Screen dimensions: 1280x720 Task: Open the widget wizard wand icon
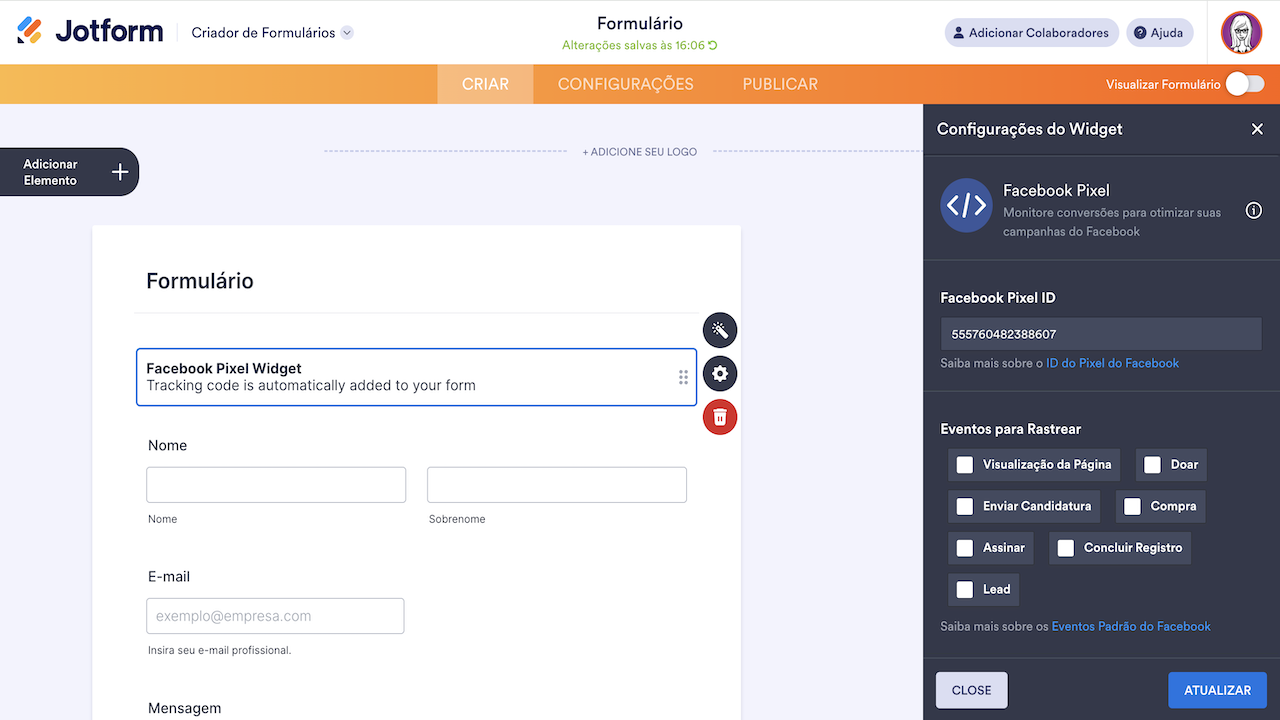coord(720,330)
